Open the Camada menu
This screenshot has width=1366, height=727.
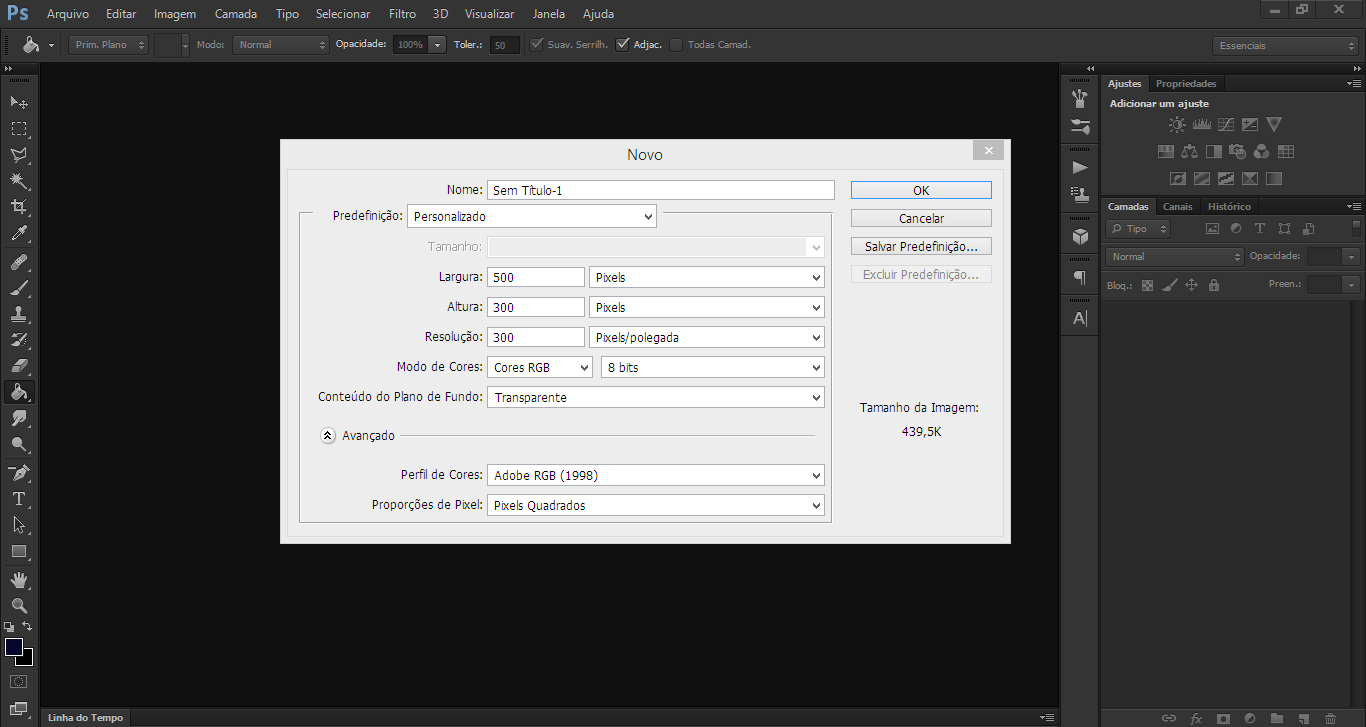[x=236, y=14]
